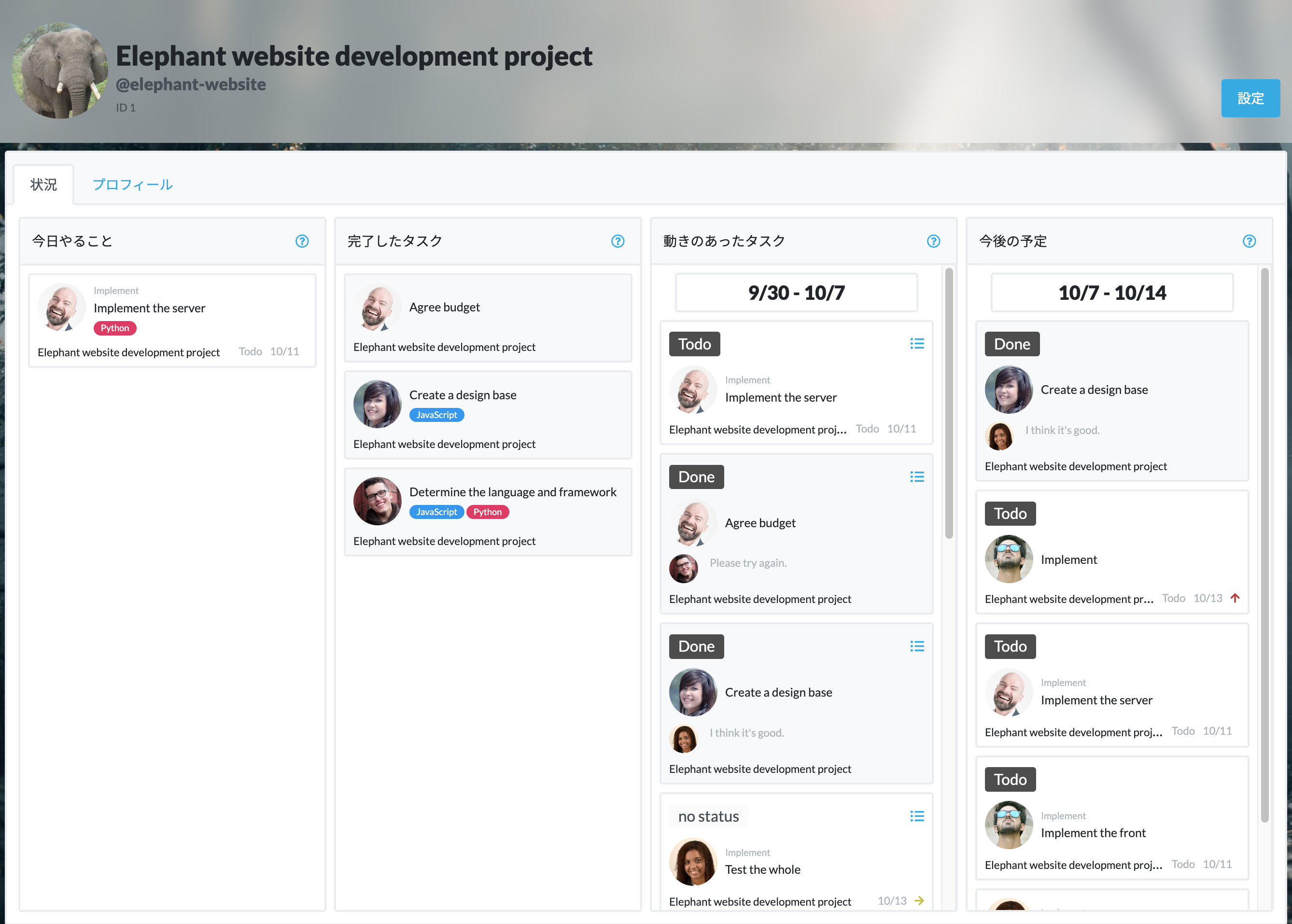Click the help icon in 動きのあったタスク panel
Viewport: 1292px width, 924px height.
pyautogui.click(x=930, y=240)
